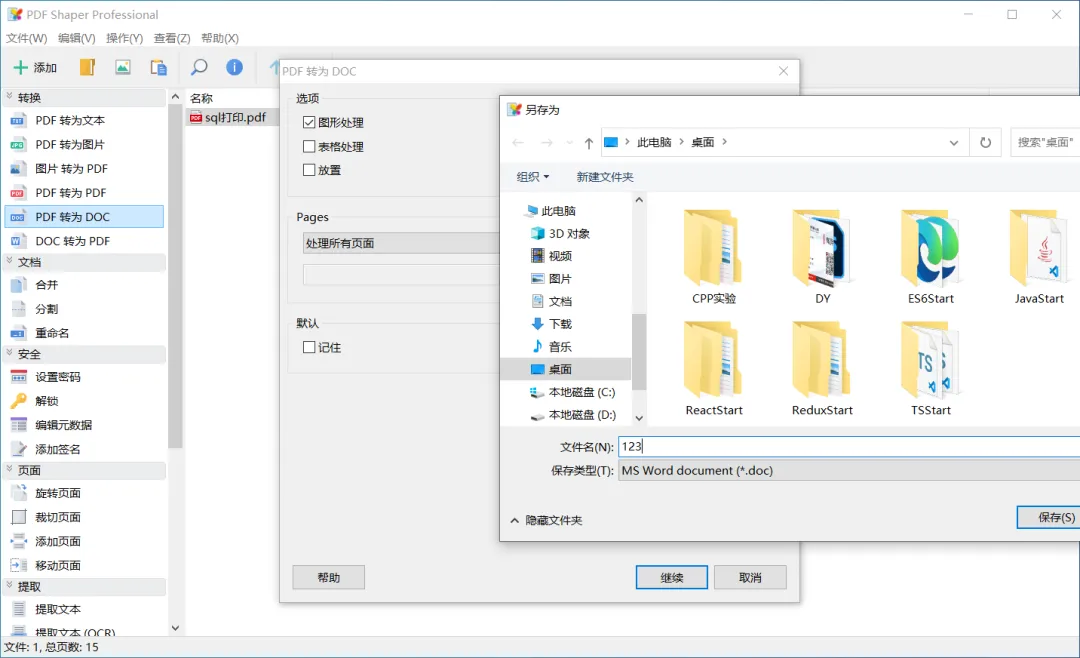Open the address bar history dropdown arrow

(x=954, y=143)
